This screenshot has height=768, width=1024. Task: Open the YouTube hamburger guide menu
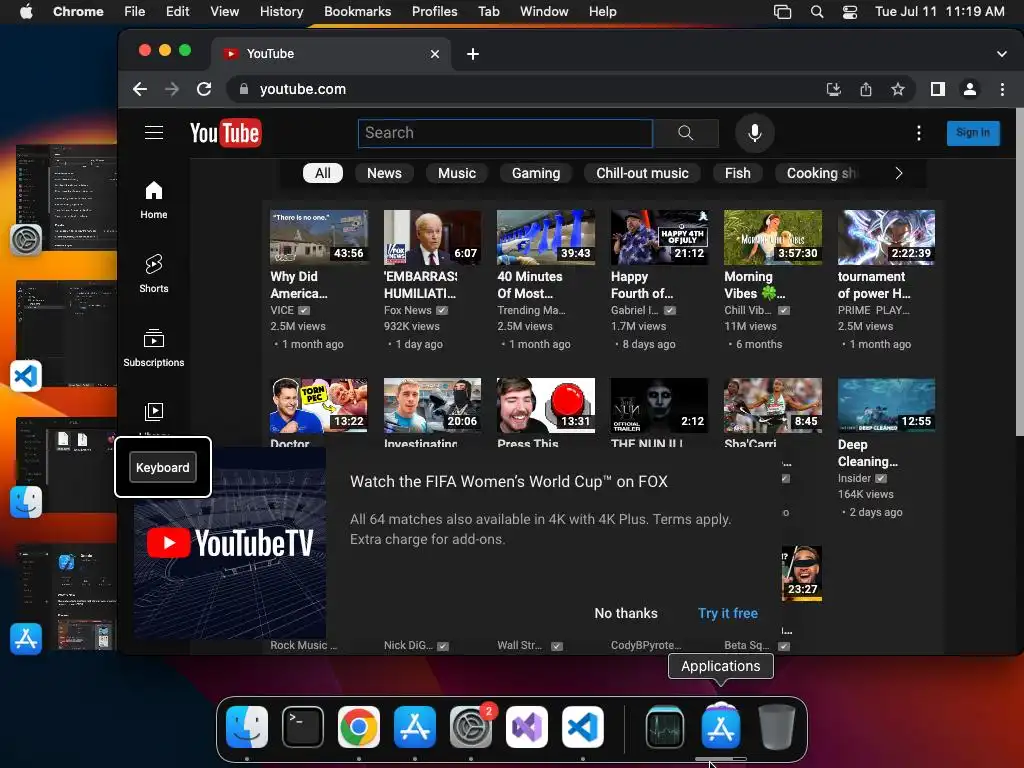153,133
